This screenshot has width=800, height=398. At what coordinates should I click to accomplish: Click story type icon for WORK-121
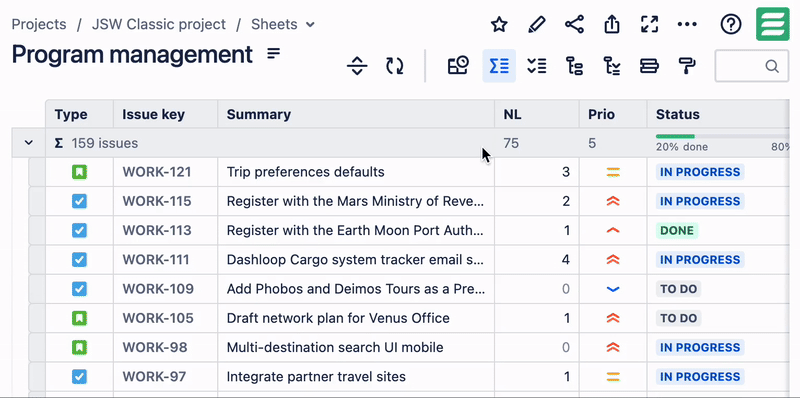(x=79, y=172)
